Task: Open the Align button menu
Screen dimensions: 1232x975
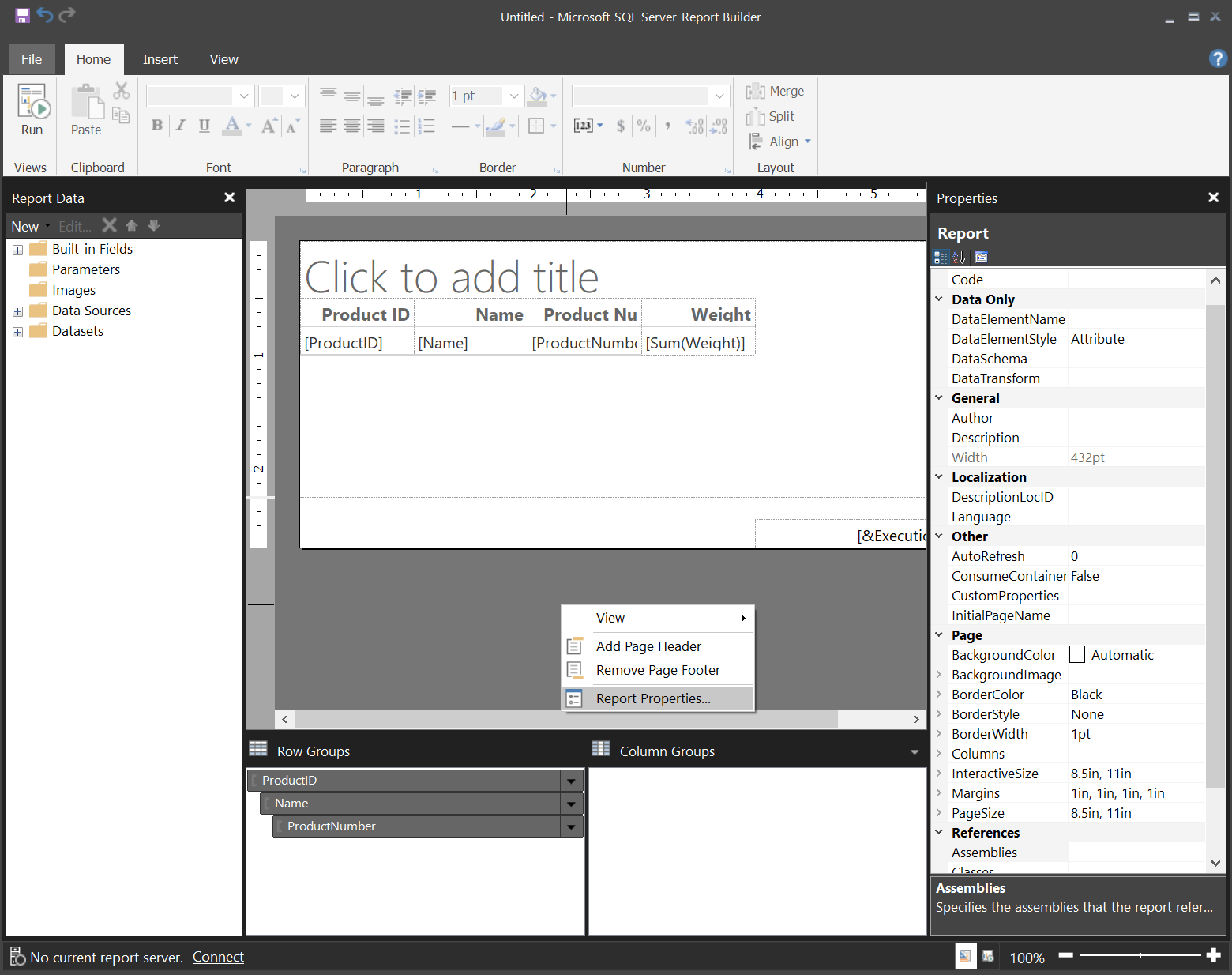Action: point(779,141)
